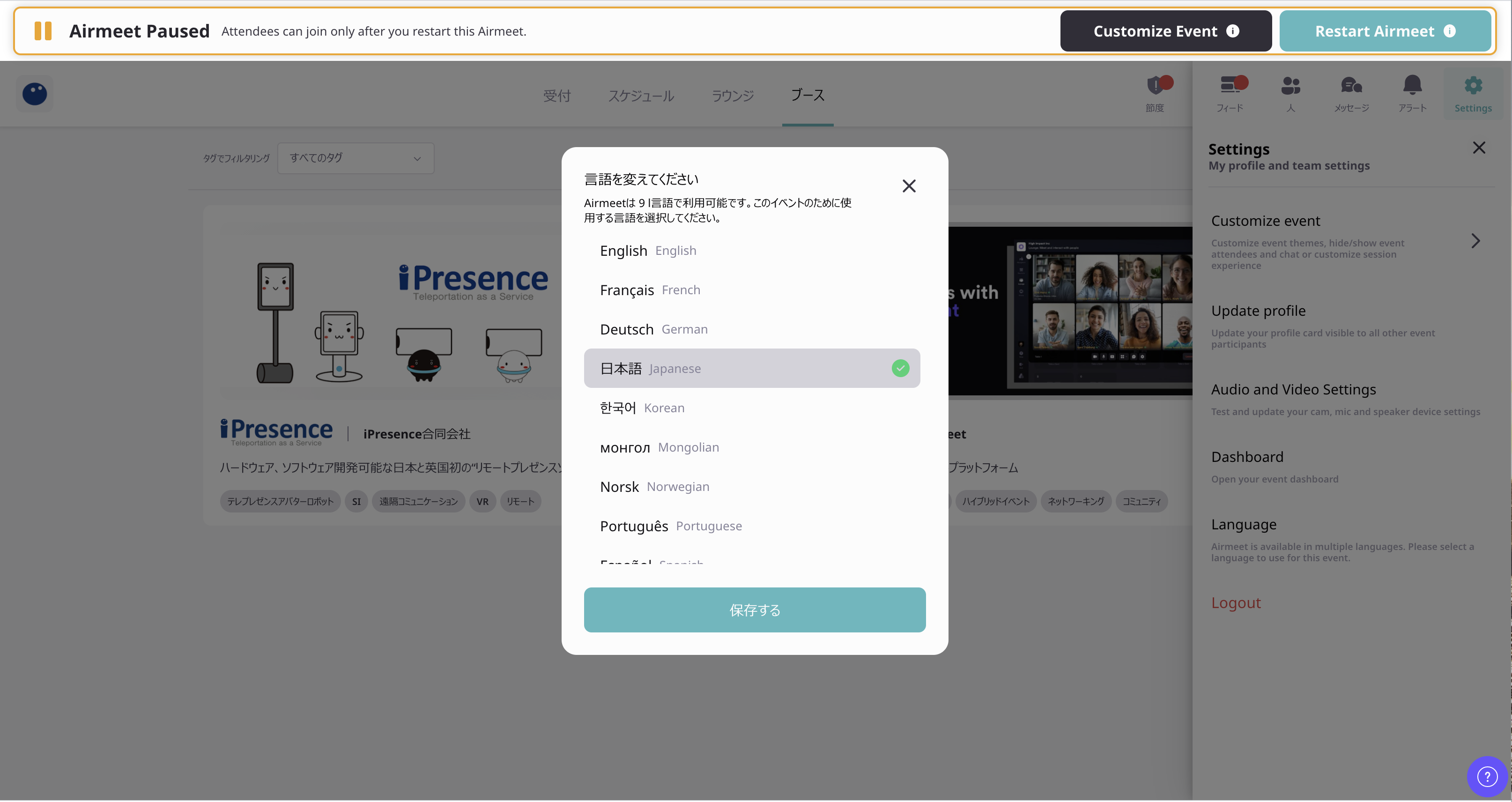The image size is (1512, 802).
Task: Click the SI tag chip
Action: [x=356, y=501]
